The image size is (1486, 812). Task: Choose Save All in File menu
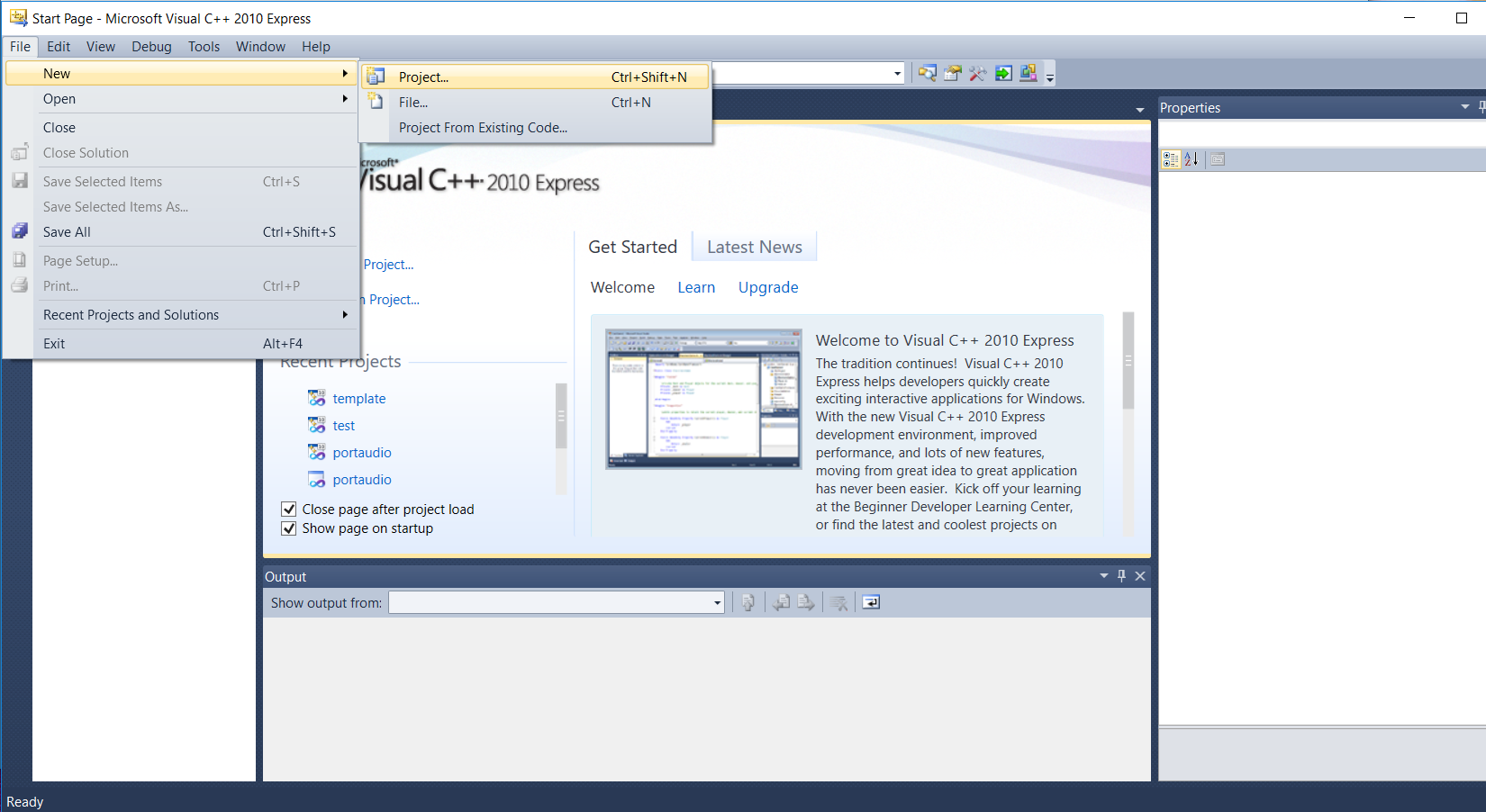click(181, 232)
